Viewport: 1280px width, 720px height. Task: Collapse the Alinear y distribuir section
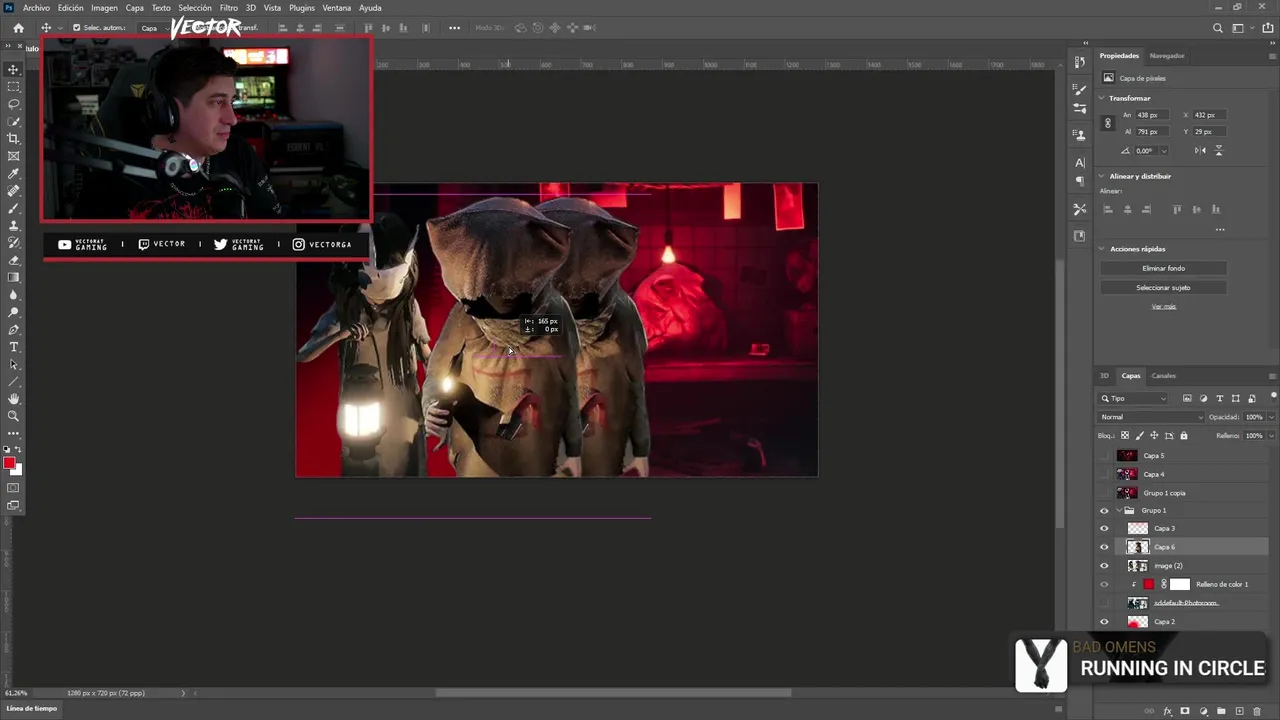pos(1102,176)
